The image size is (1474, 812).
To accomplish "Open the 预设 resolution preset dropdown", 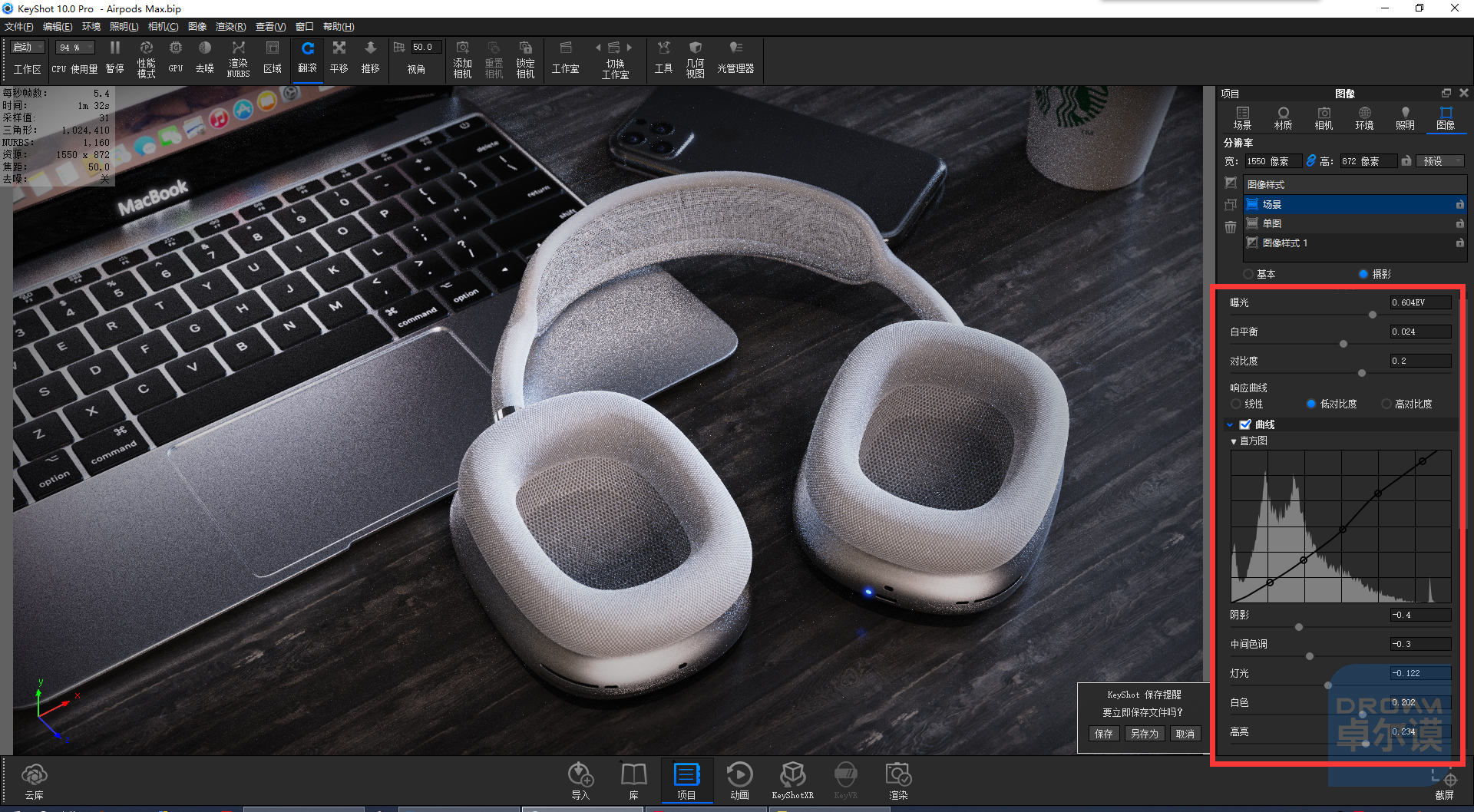I will click(1439, 161).
